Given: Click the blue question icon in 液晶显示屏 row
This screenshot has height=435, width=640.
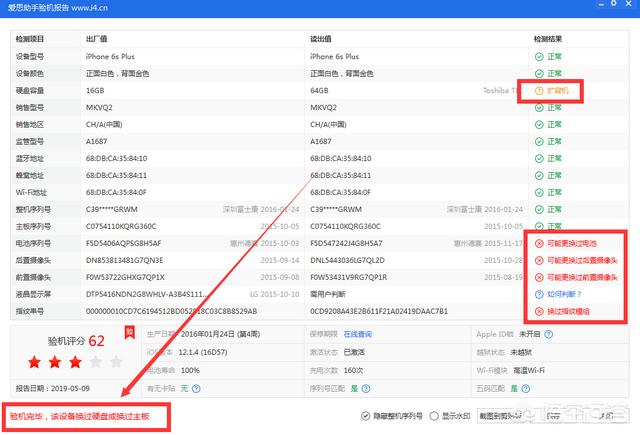Looking at the screenshot, I should click(539, 295).
